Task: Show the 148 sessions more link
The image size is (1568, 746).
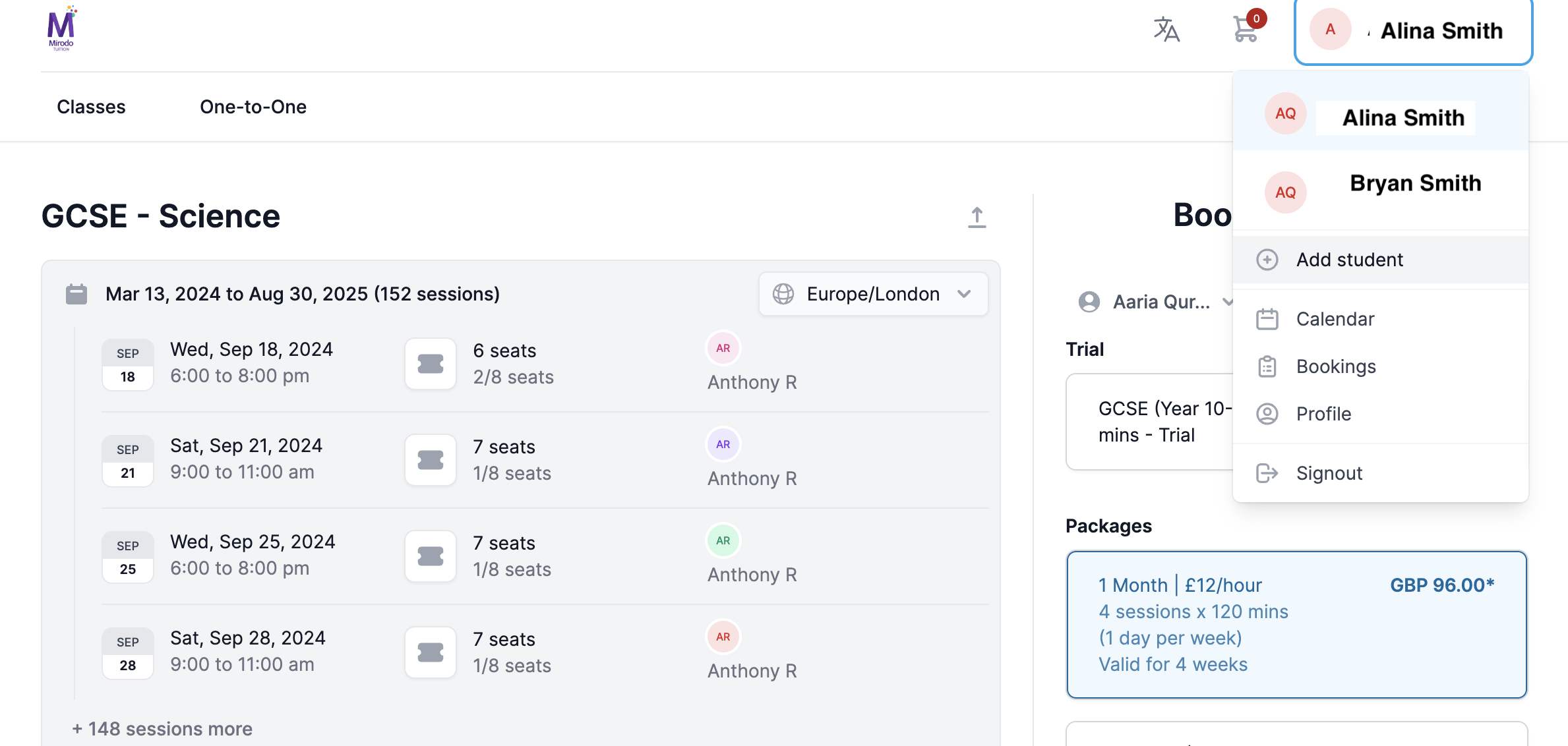Action: coord(162,729)
